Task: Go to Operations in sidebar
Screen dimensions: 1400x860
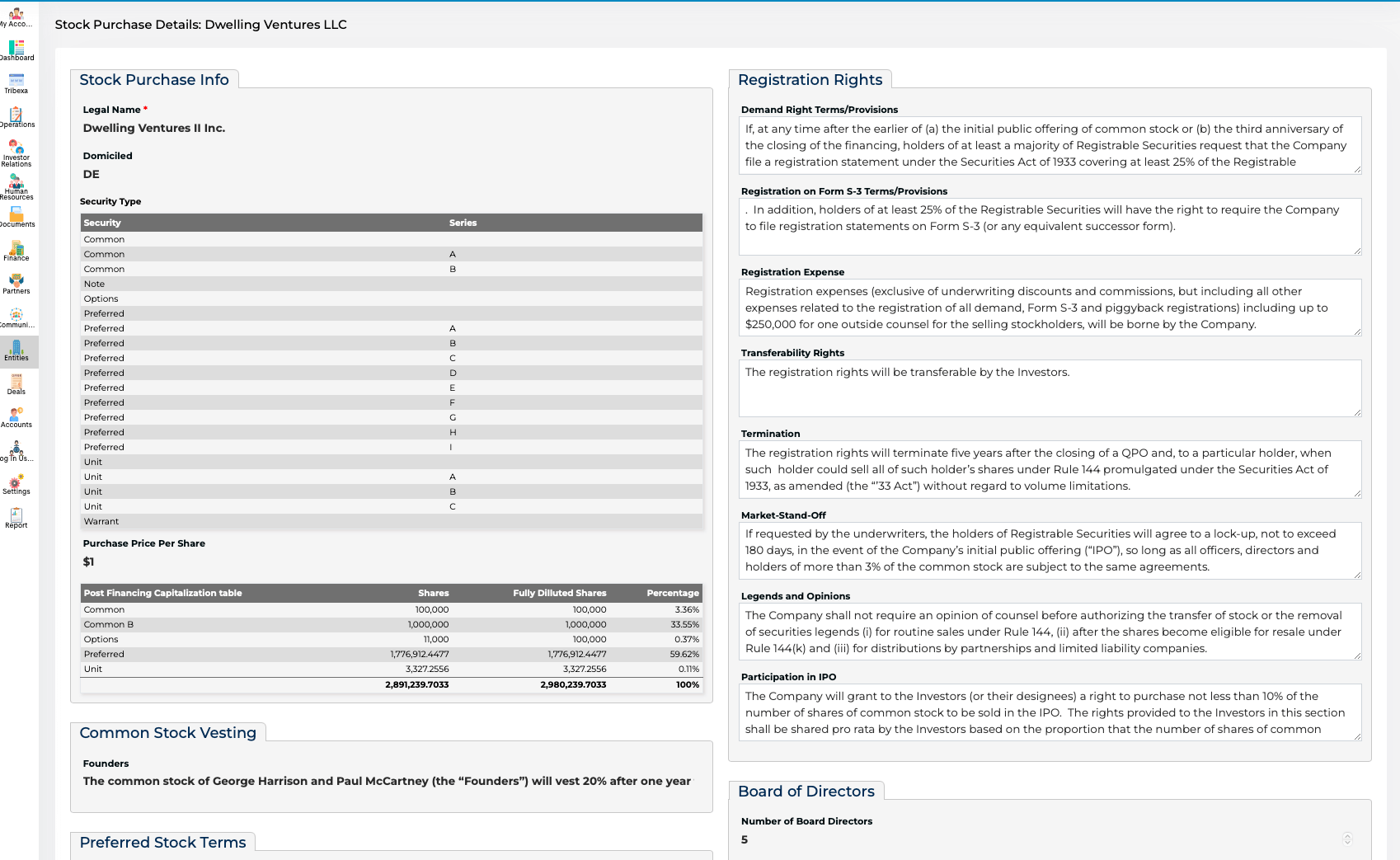Action: tap(16, 117)
